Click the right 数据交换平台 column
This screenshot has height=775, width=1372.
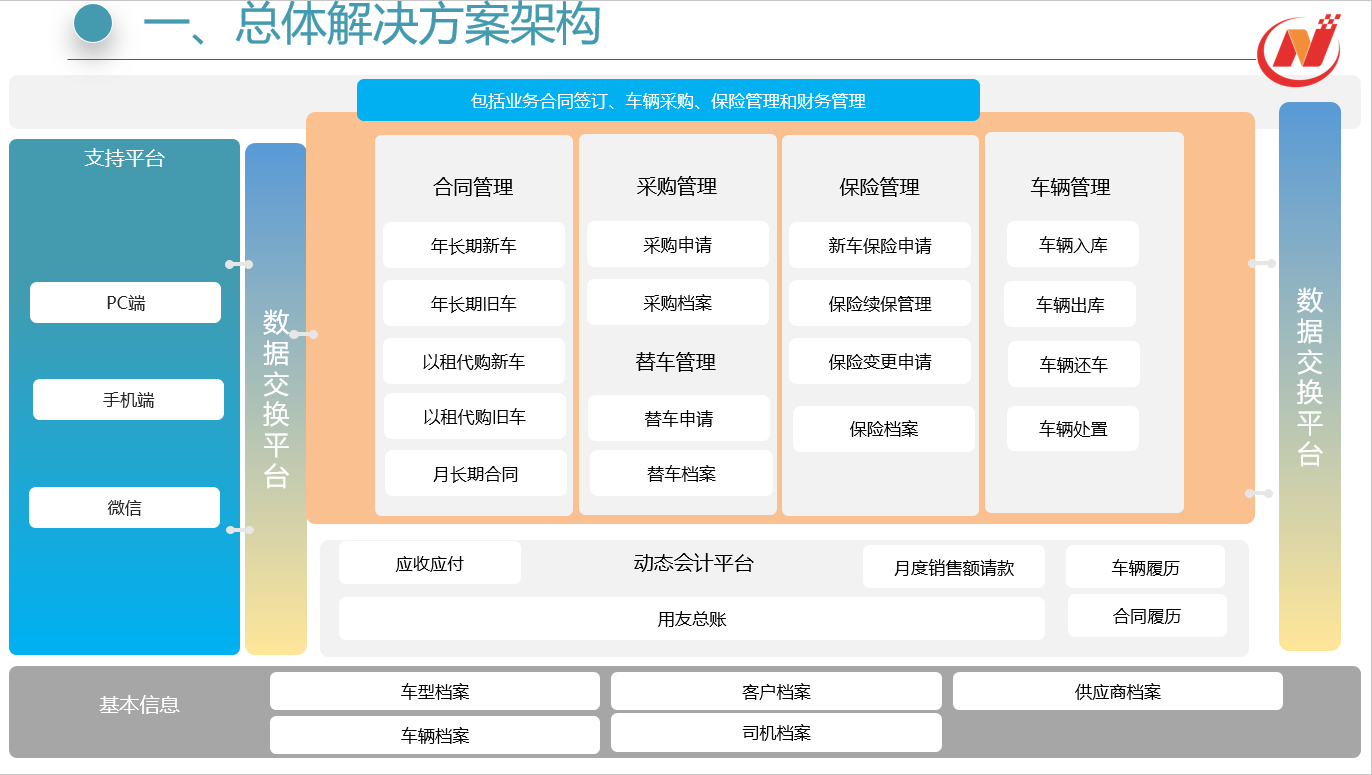pos(1310,376)
